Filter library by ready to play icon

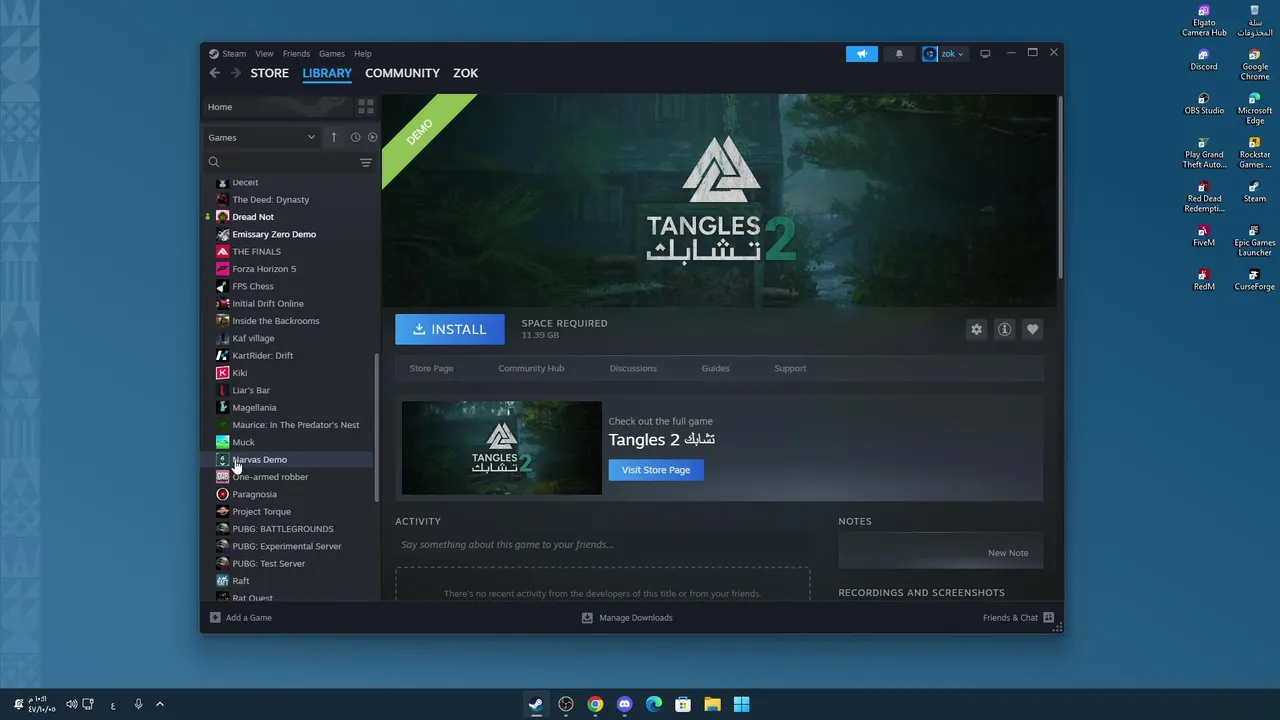pyautogui.click(x=372, y=137)
